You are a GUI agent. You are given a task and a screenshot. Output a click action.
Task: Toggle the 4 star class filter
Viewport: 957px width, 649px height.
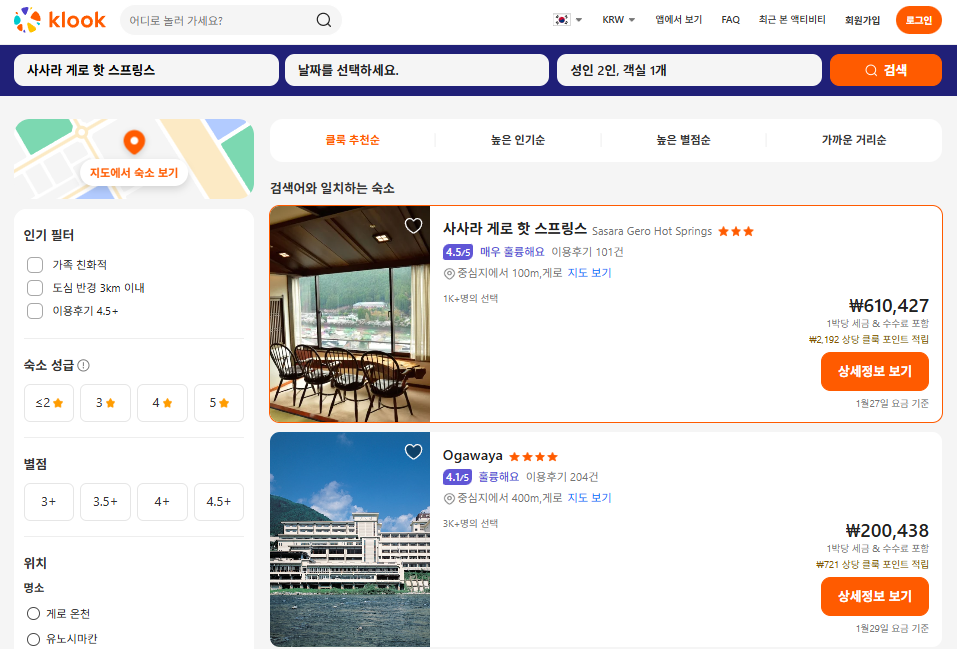click(162, 403)
